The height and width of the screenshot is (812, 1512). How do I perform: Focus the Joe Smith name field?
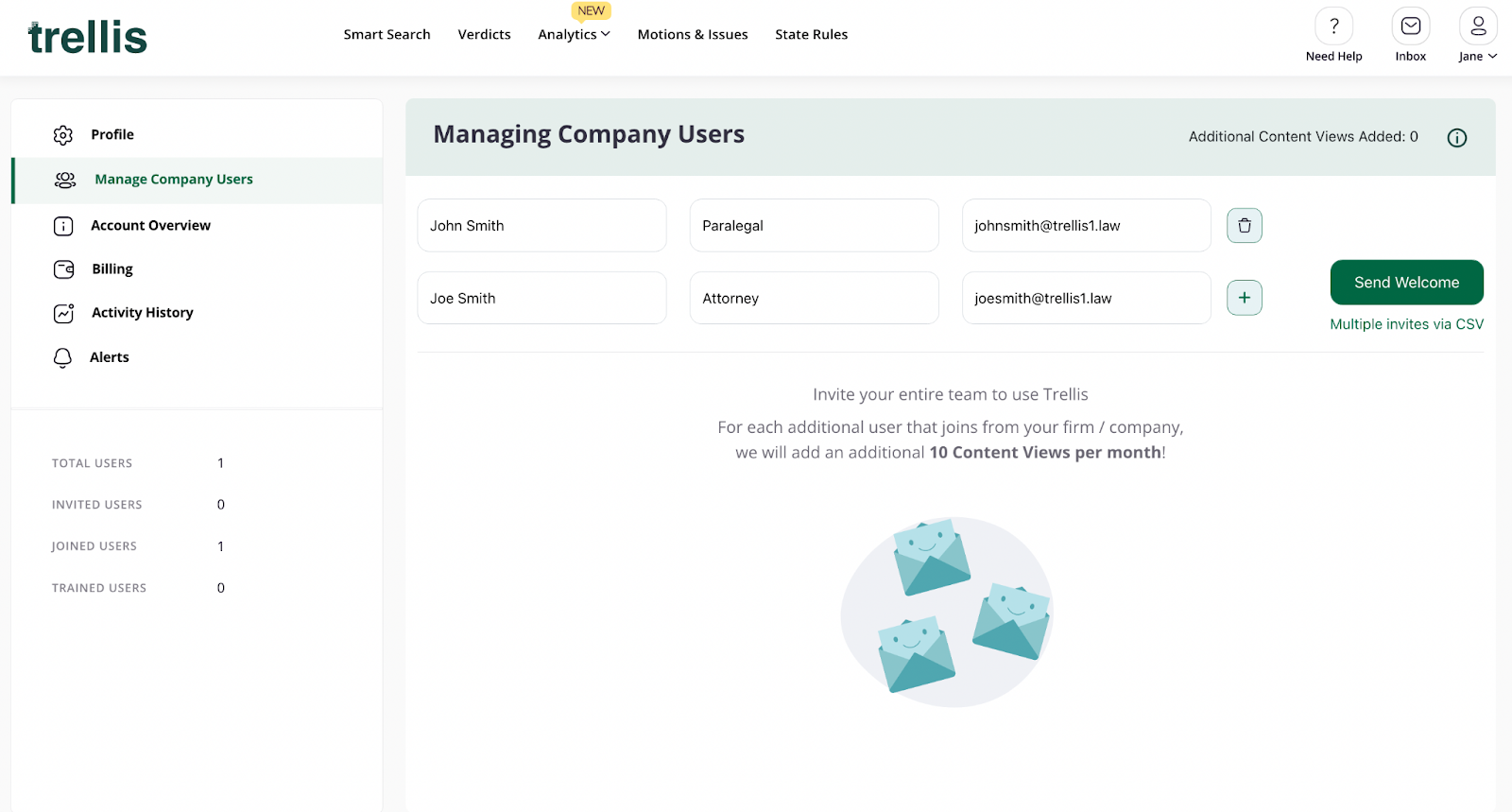[x=541, y=298]
